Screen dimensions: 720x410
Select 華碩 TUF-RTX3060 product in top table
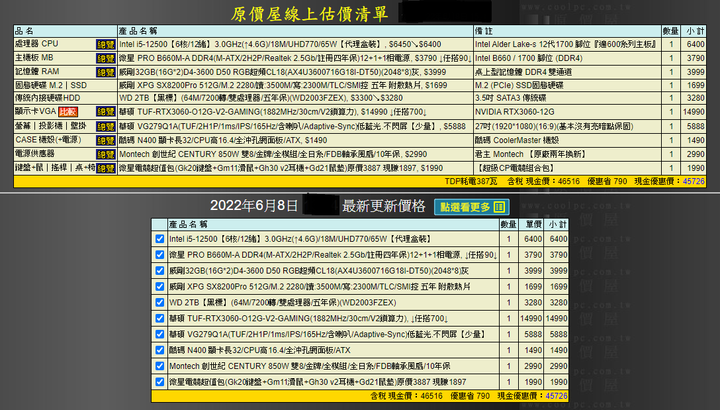[273, 112]
